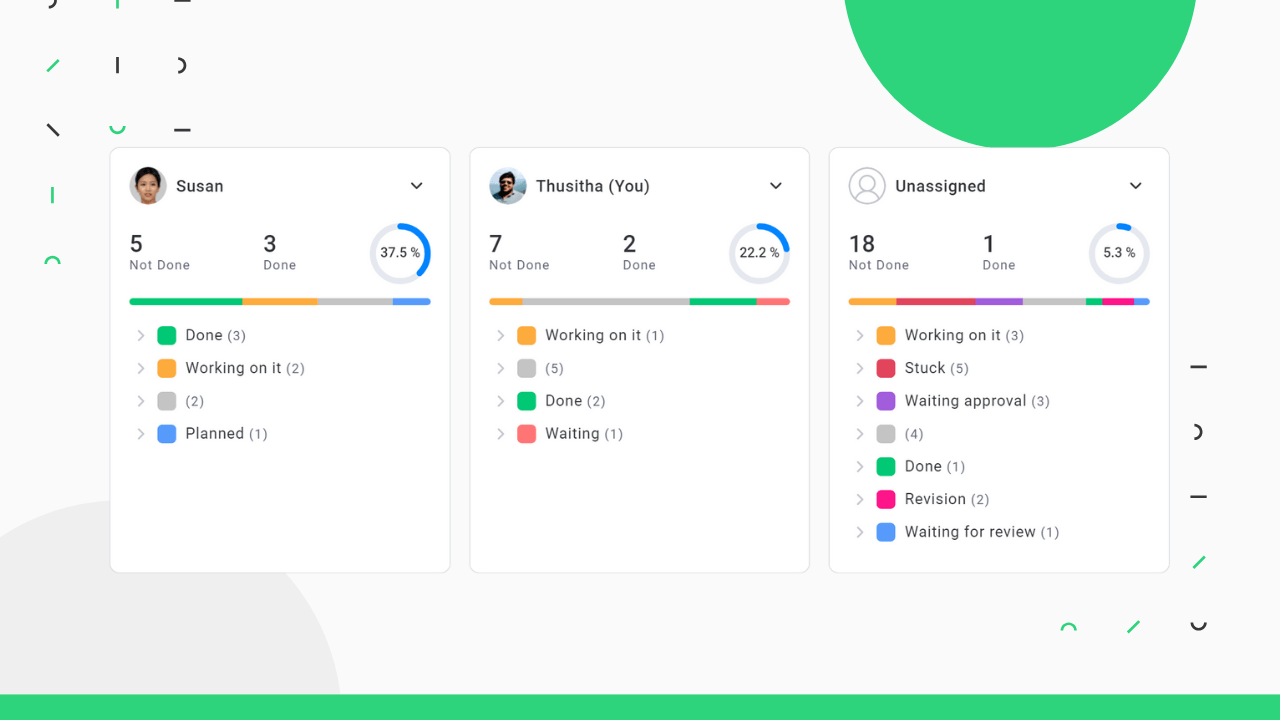Click Thusitha's profile avatar

[508, 186]
